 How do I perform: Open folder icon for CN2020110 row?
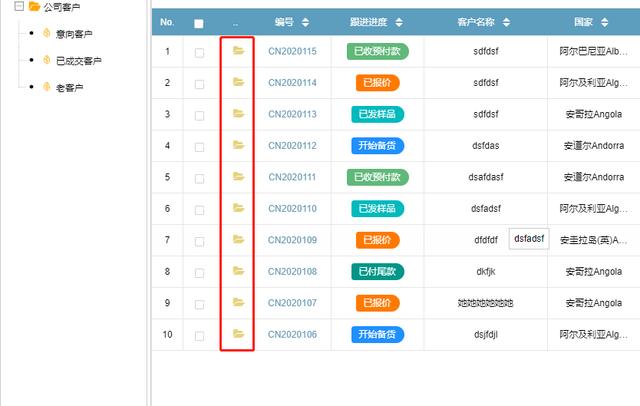[238, 208]
